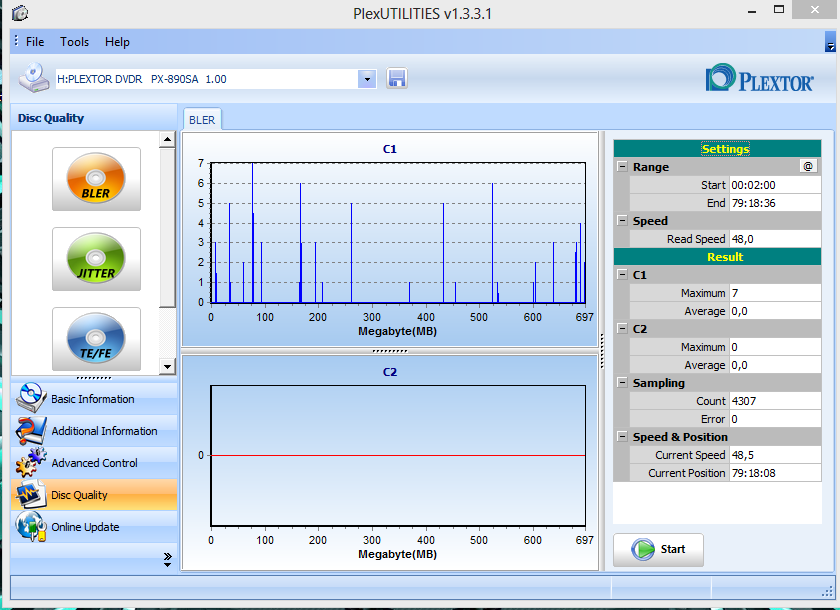The image size is (840, 610).
Task: Collapse the C2 result group
Action: (x=622, y=329)
